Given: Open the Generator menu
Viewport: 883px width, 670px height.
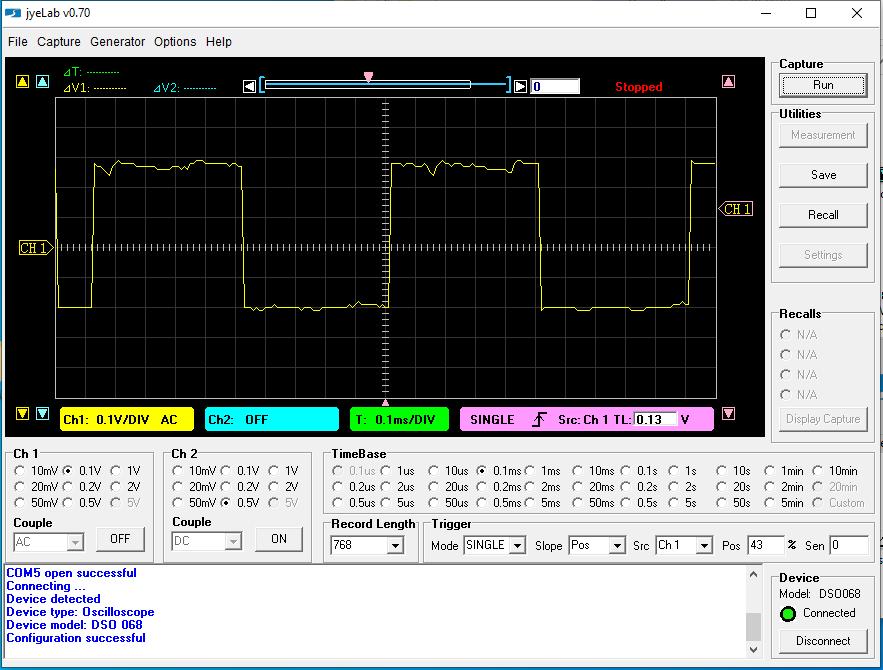Looking at the screenshot, I should click(x=117, y=42).
